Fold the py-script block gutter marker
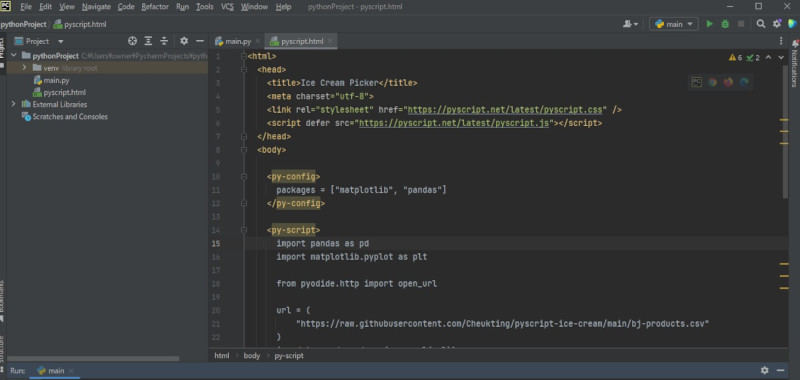The image size is (800, 380). (x=244, y=230)
